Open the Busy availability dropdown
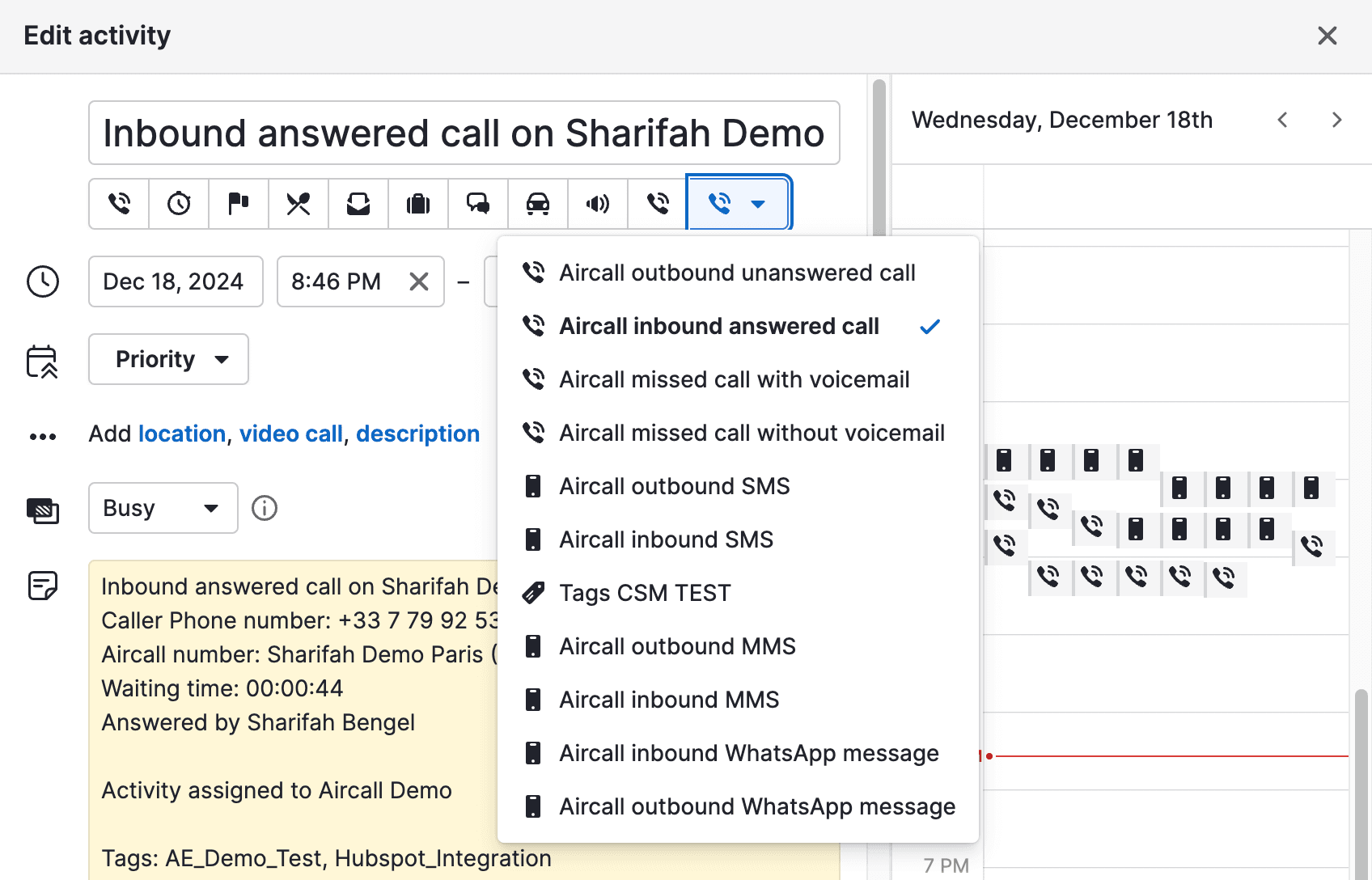 point(163,508)
